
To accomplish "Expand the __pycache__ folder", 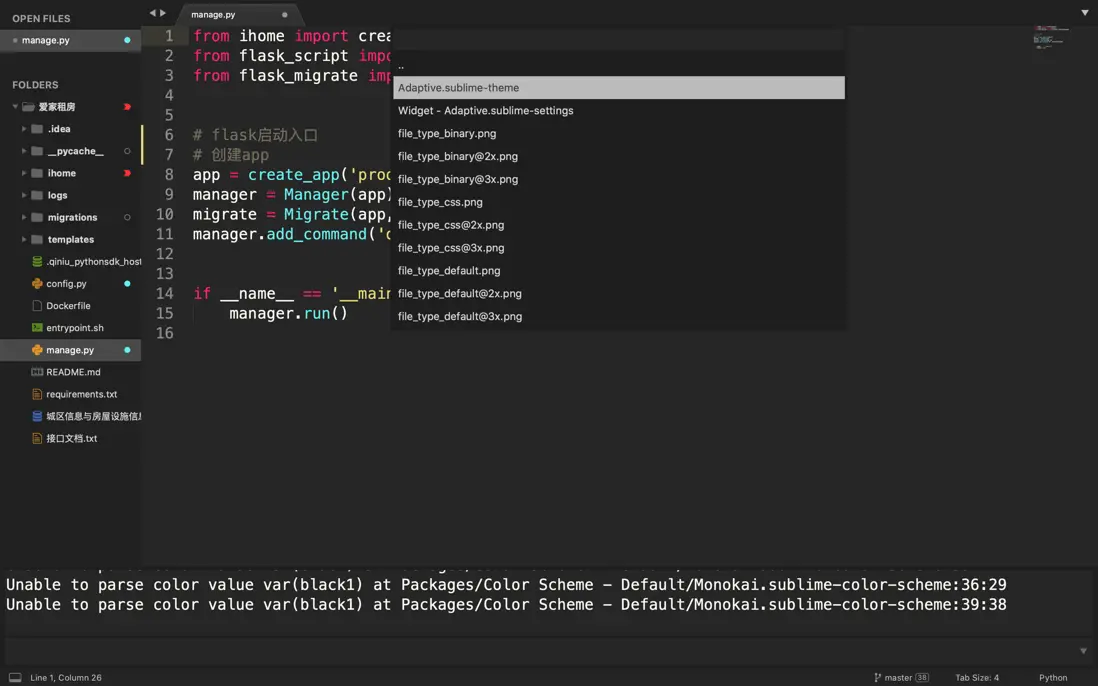I will pyautogui.click(x=24, y=151).
